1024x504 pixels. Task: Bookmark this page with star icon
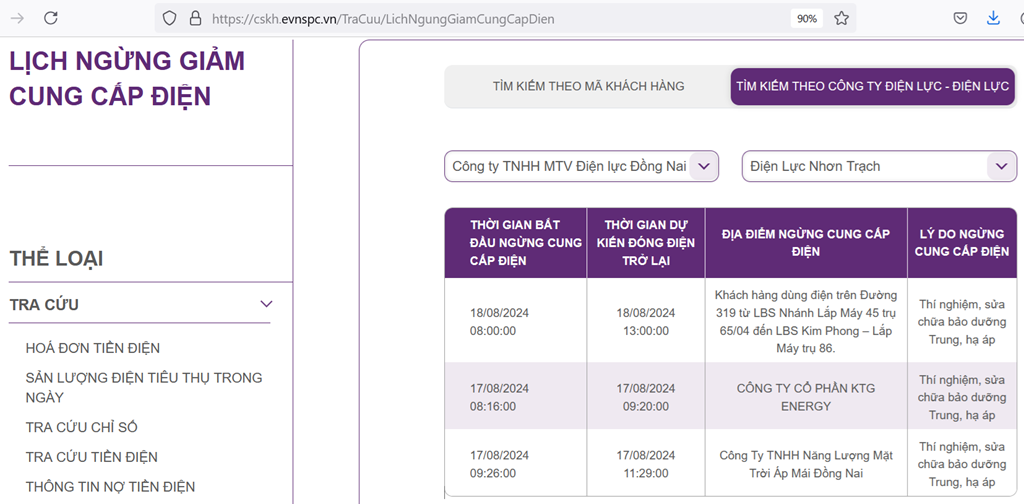point(841,18)
